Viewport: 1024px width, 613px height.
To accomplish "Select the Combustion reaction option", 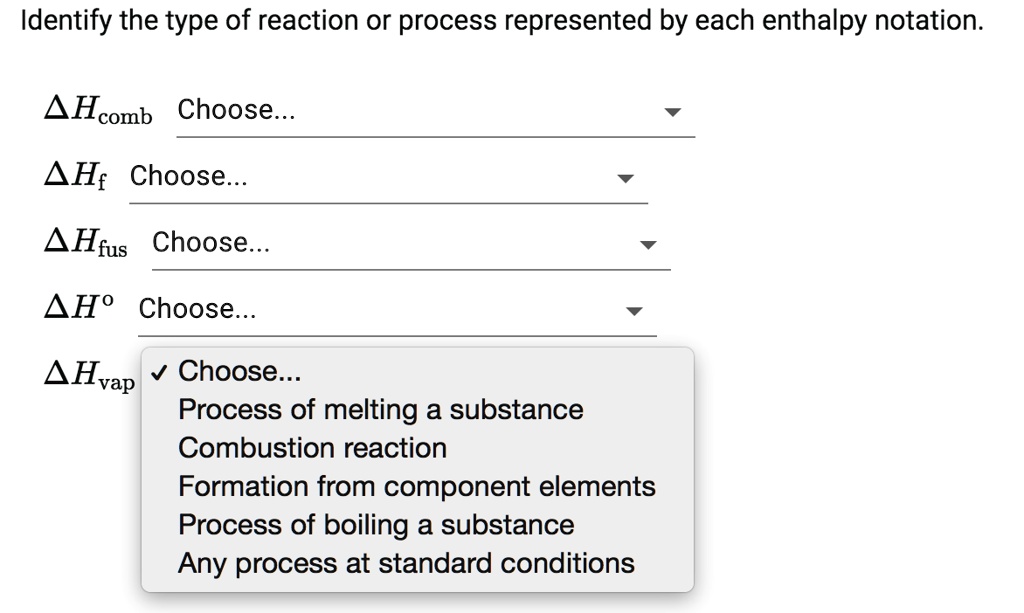I will pyautogui.click(x=311, y=448).
